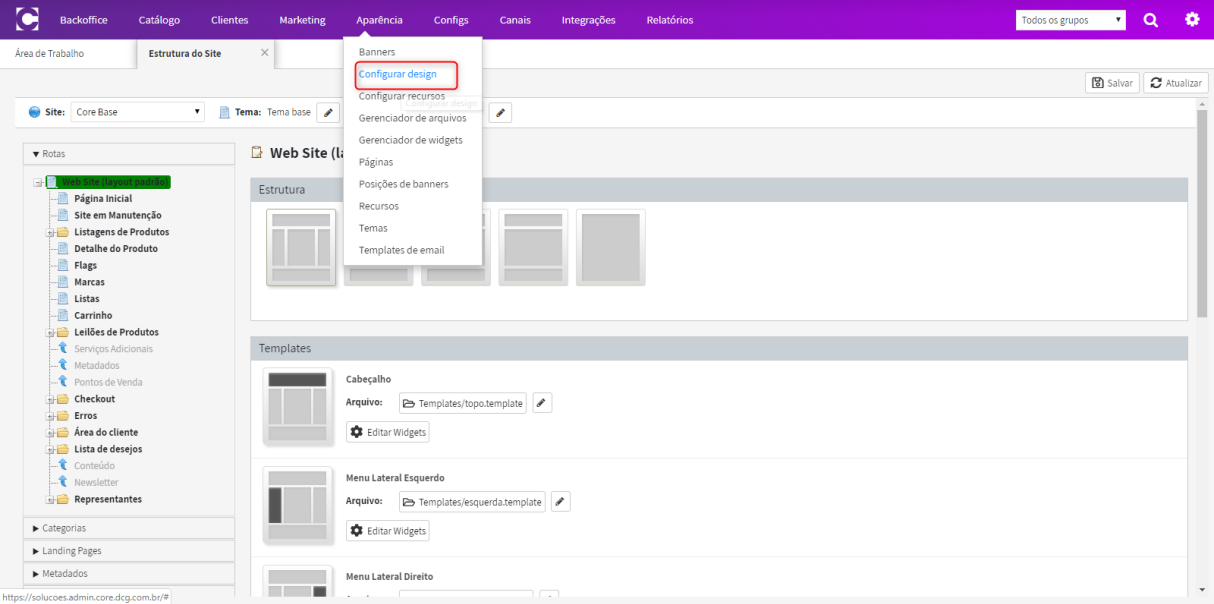Image resolution: width=1214 pixels, height=604 pixels.
Task: Click the Menu Lateral Esquerdo preview thumbnail
Action: coord(298,504)
